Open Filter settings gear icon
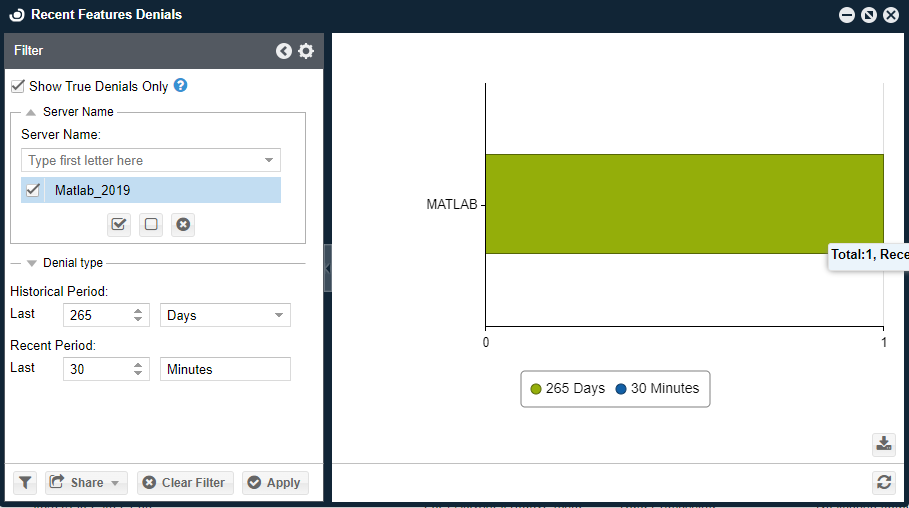The image size is (909, 508). point(306,51)
